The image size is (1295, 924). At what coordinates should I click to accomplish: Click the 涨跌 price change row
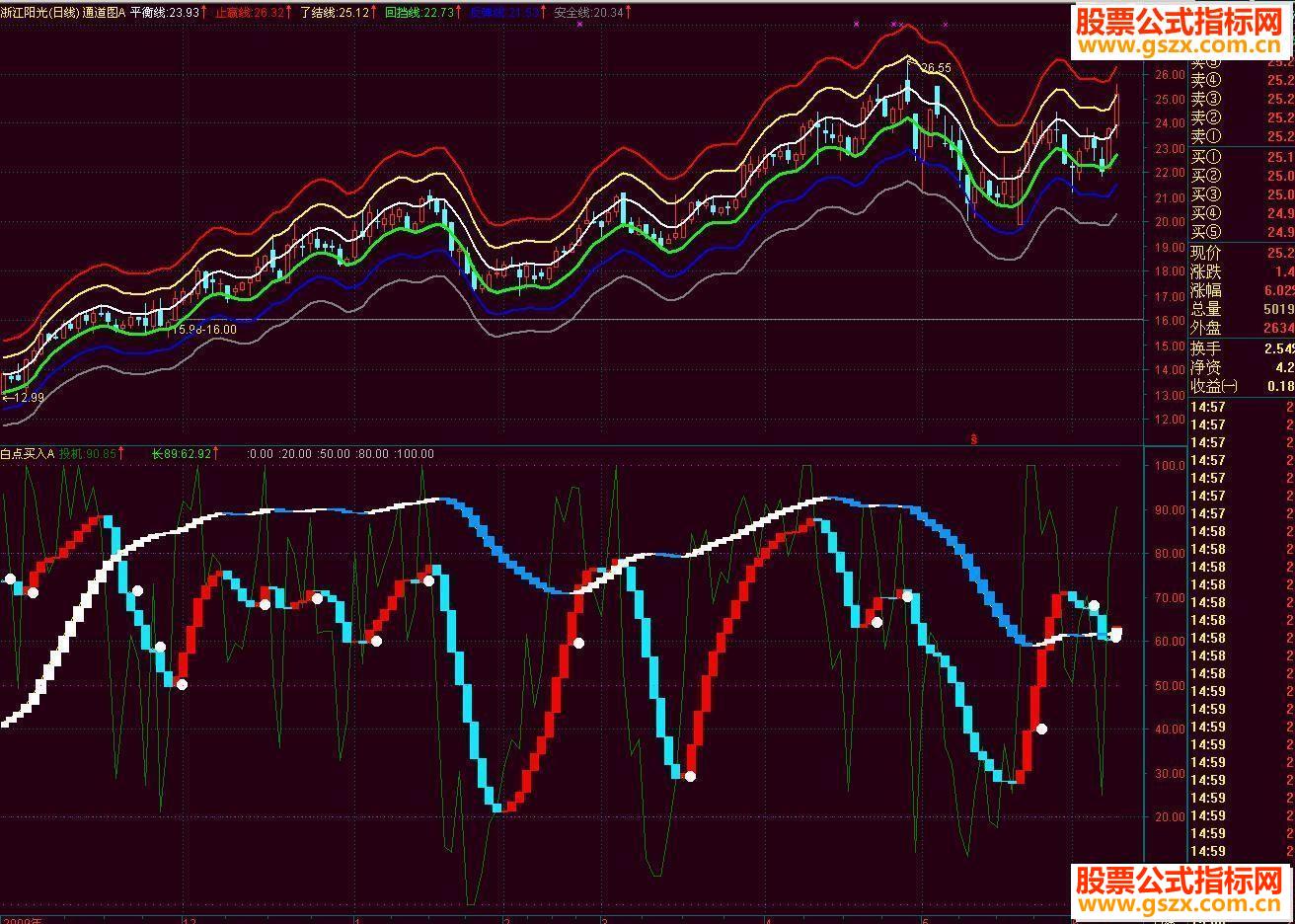click(x=1242, y=271)
